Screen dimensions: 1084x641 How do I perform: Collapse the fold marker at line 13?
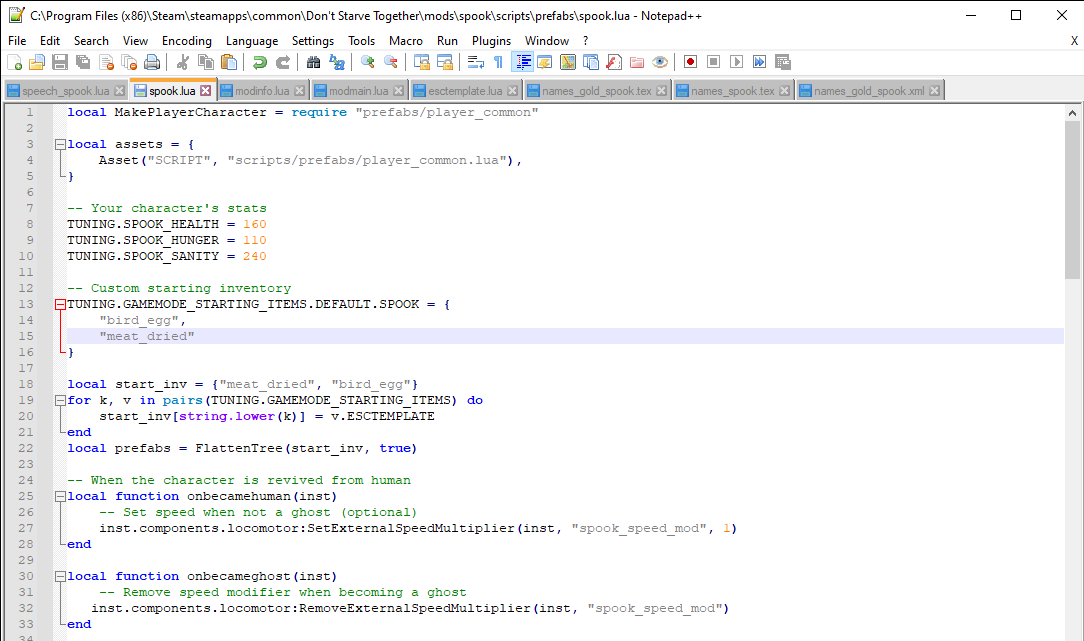[60, 305]
